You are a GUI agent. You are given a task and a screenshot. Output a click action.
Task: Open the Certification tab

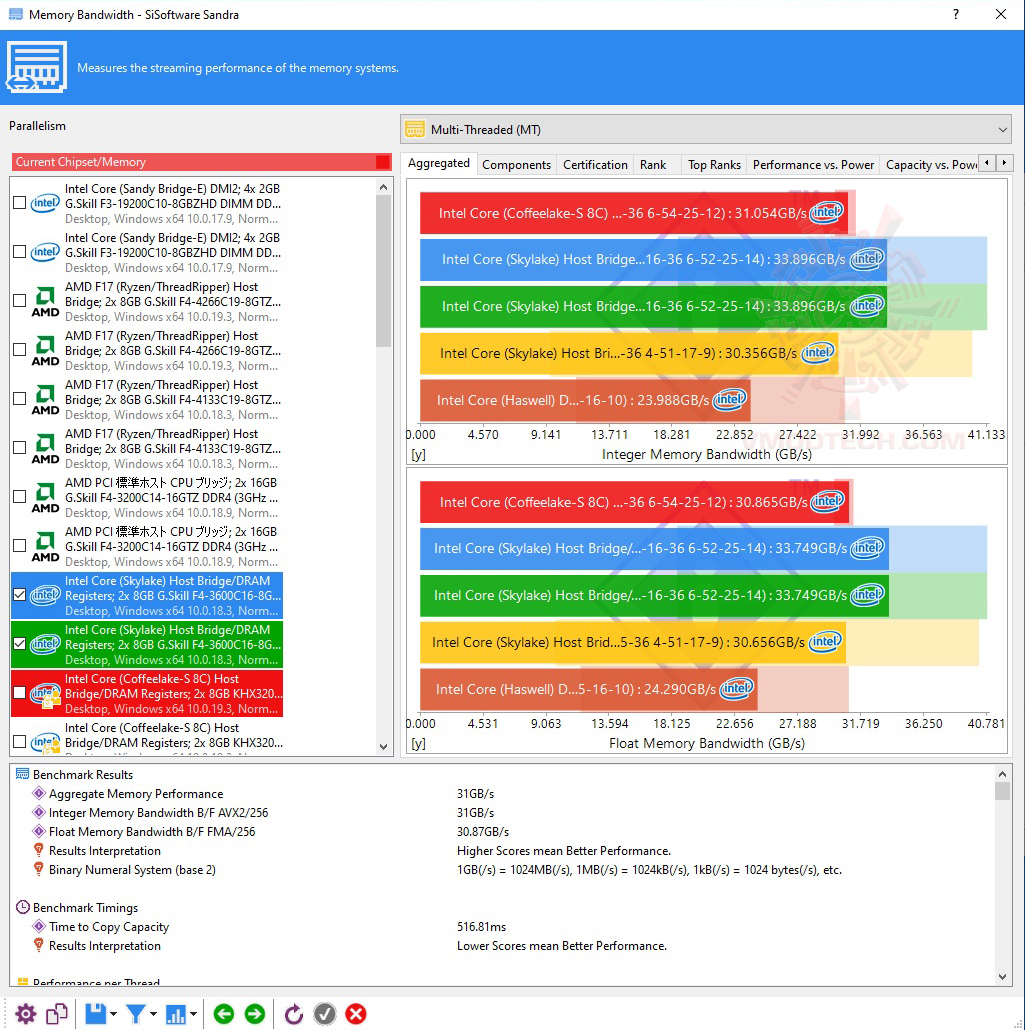595,165
